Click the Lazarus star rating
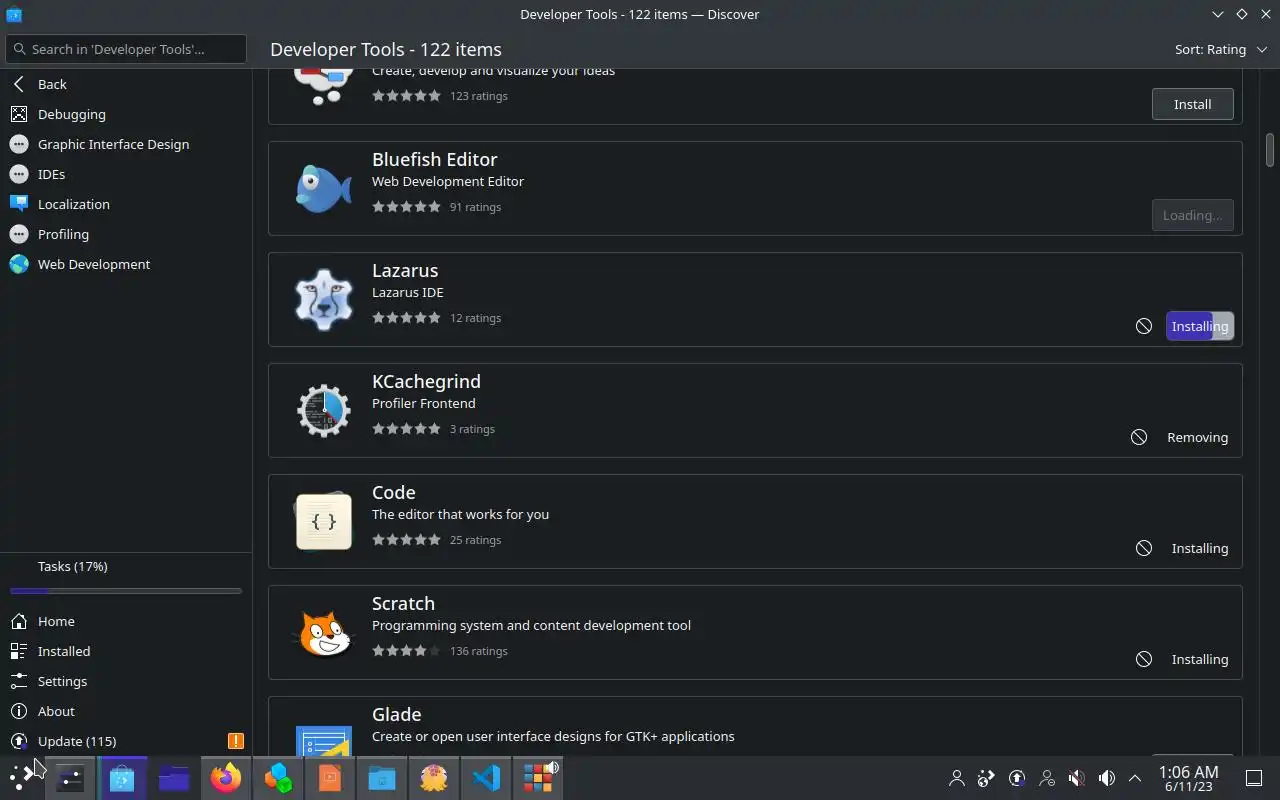Image resolution: width=1280 pixels, height=800 pixels. tap(406, 318)
